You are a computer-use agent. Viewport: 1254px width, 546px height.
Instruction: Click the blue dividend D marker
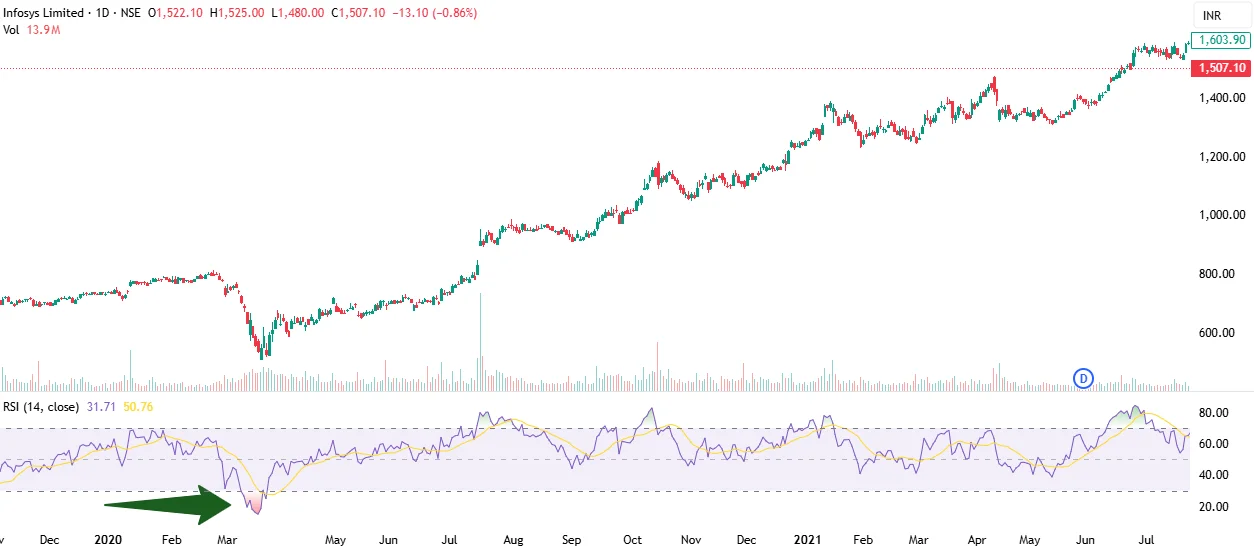click(x=1084, y=377)
